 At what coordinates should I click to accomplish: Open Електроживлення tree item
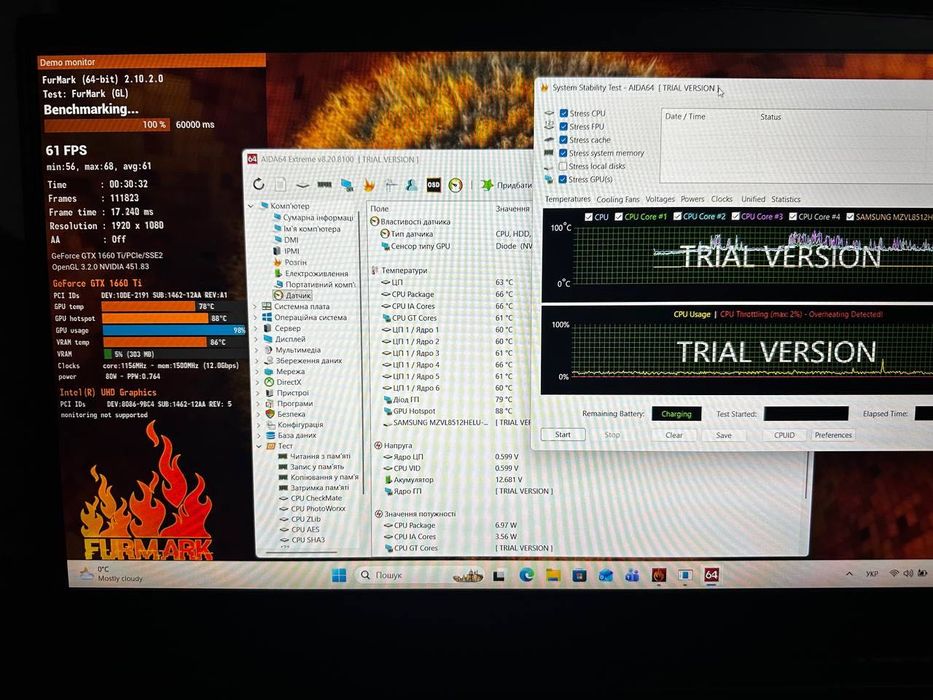pyautogui.click(x=317, y=273)
